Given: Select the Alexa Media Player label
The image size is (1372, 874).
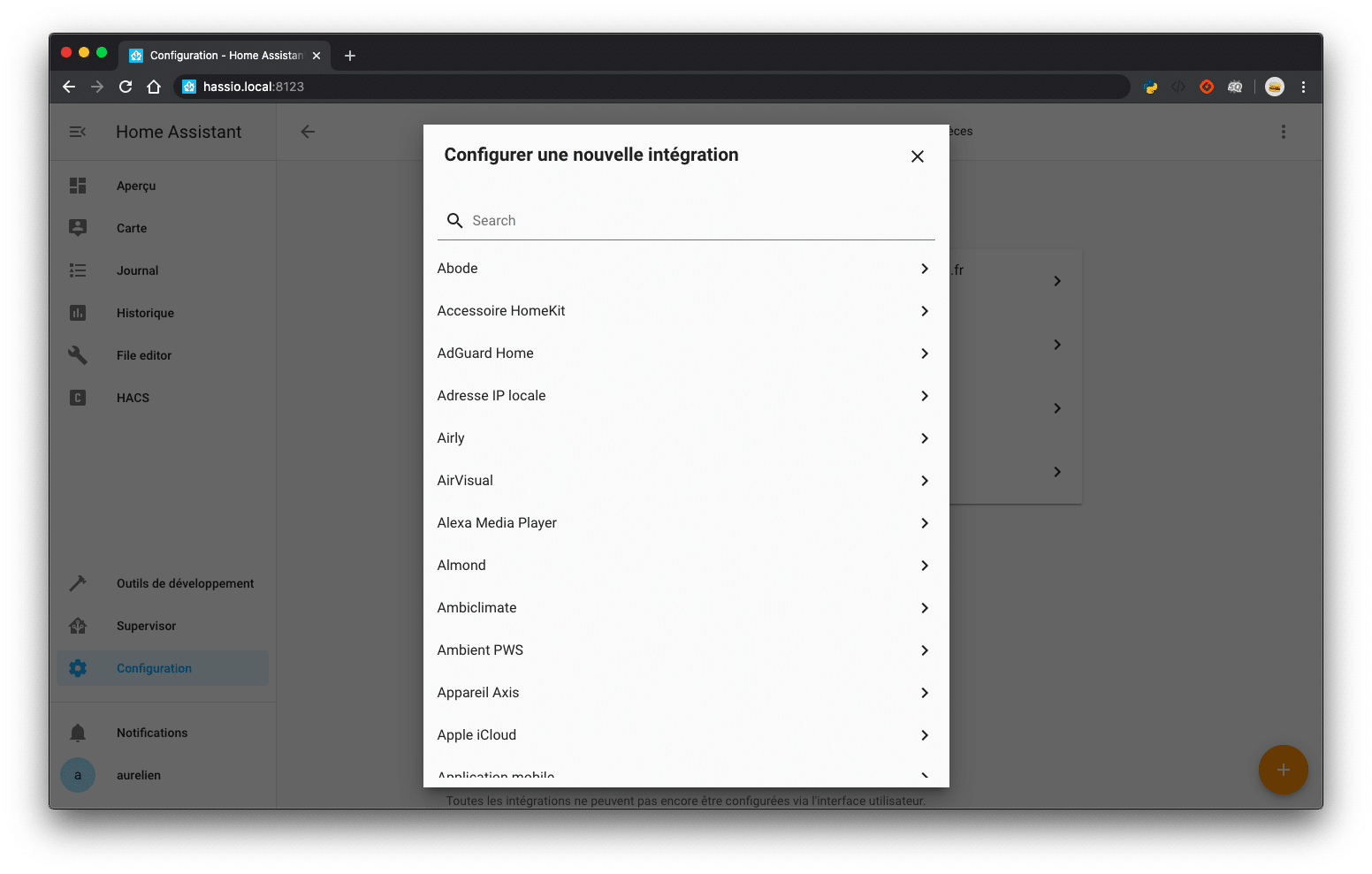Looking at the screenshot, I should [497, 523].
